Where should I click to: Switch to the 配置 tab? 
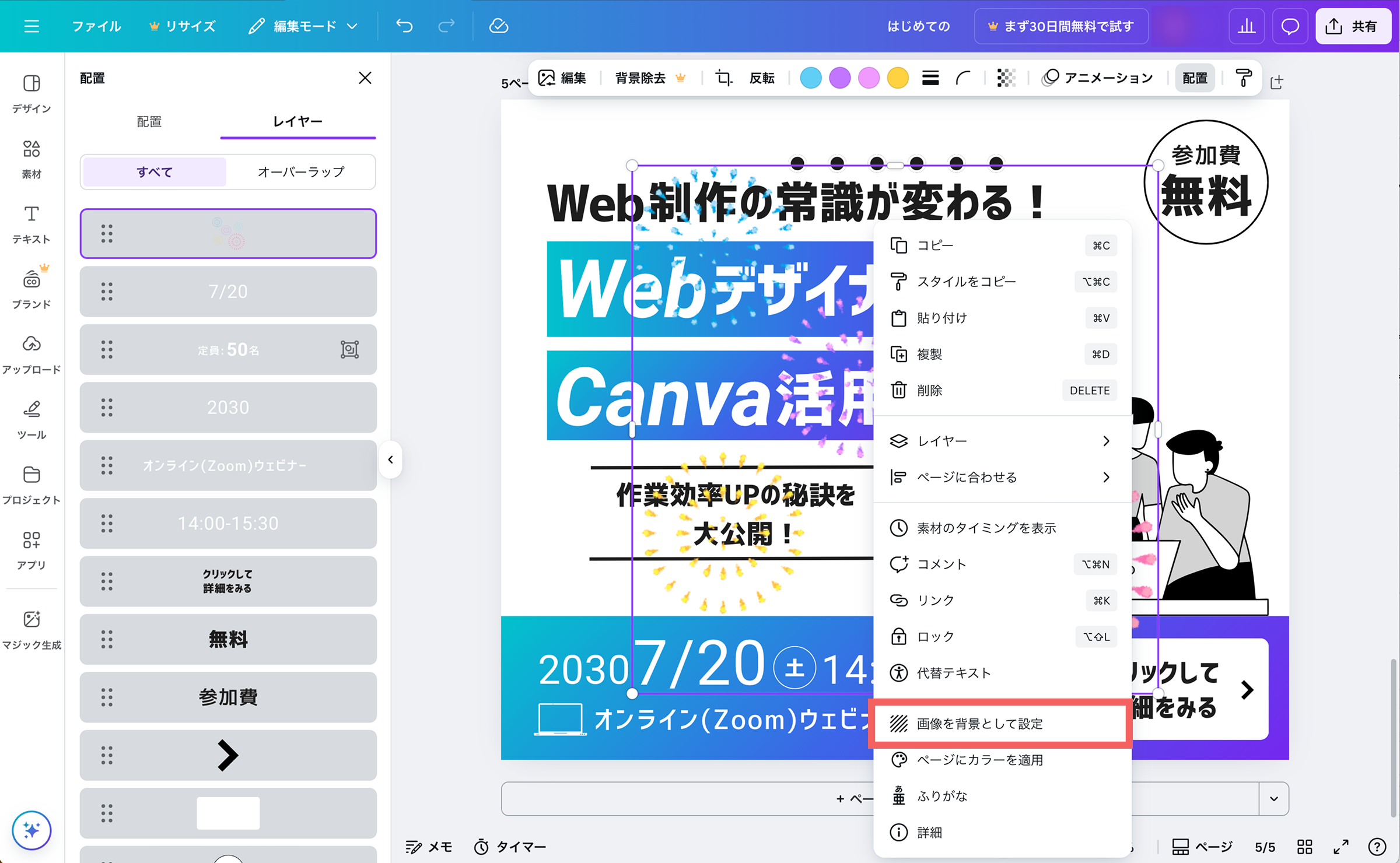149,121
